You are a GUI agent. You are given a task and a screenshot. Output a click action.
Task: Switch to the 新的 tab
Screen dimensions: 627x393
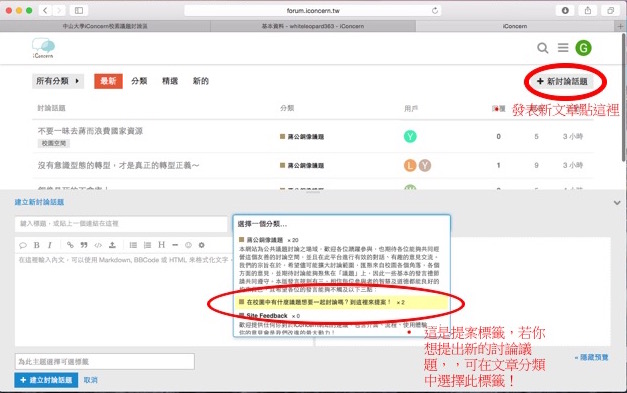click(x=201, y=81)
